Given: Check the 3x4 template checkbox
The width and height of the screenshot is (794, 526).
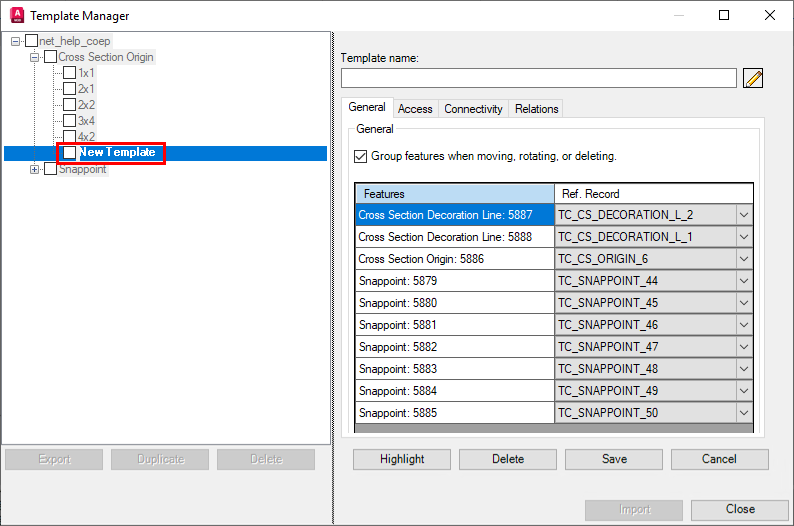Looking at the screenshot, I should point(69,121).
